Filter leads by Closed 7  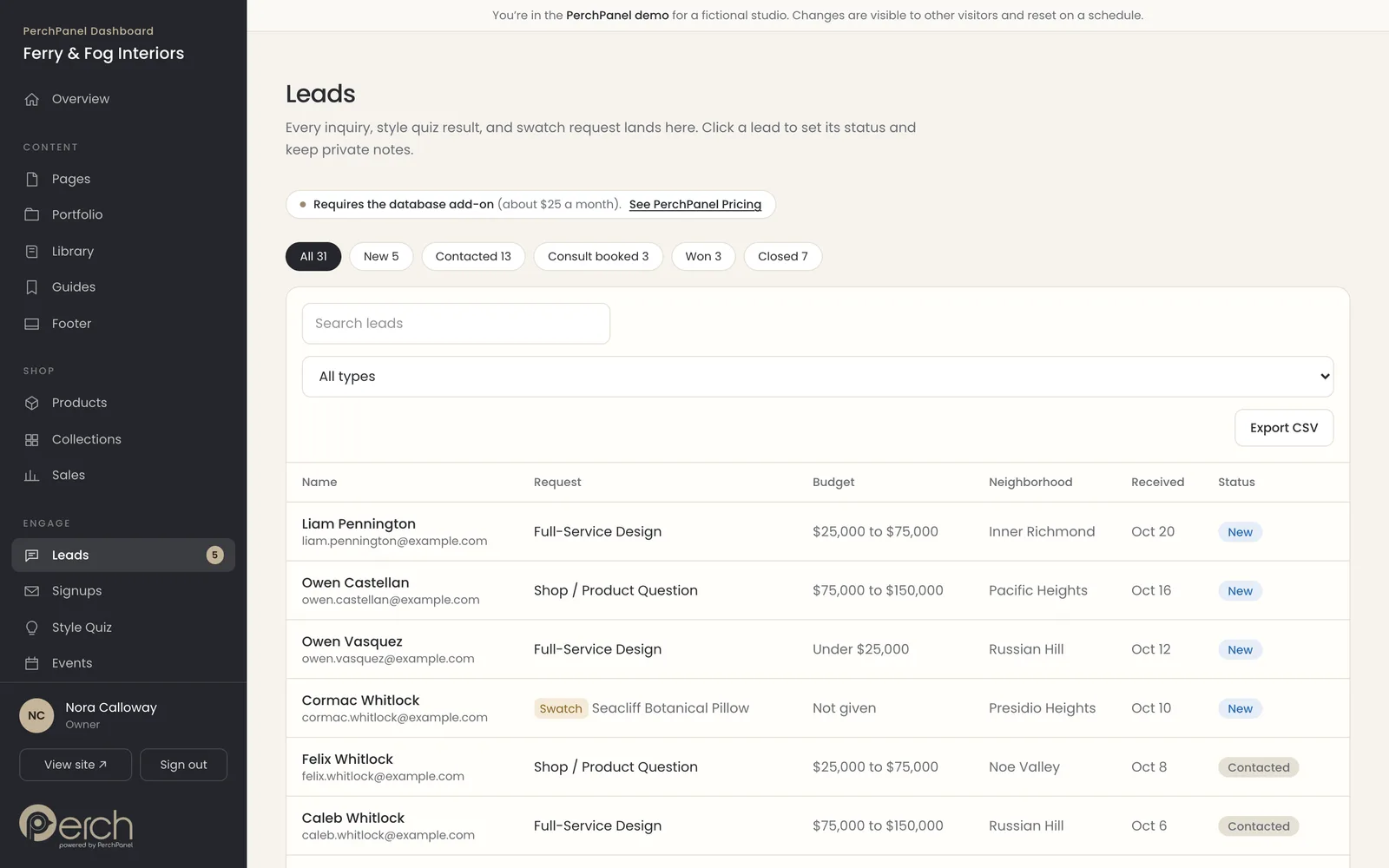[x=783, y=256]
